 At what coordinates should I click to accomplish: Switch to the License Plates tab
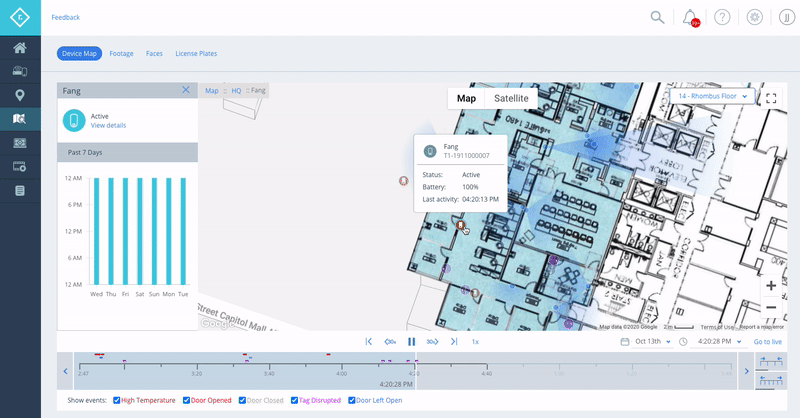click(x=196, y=53)
